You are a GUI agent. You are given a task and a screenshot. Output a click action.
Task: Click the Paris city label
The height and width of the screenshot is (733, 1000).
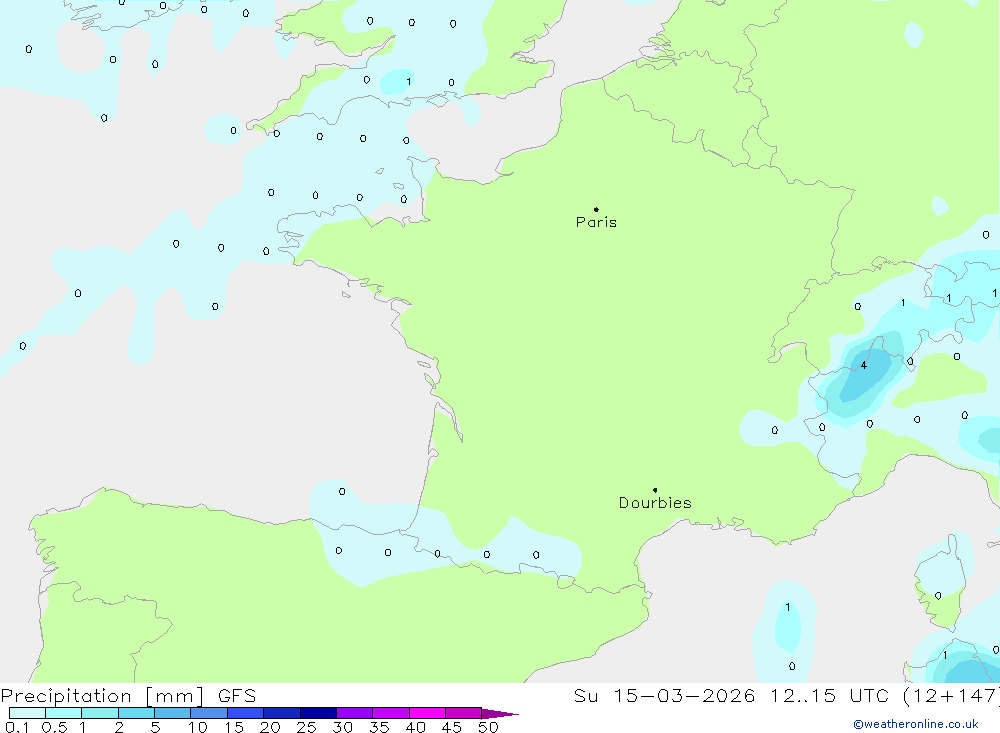(x=596, y=222)
